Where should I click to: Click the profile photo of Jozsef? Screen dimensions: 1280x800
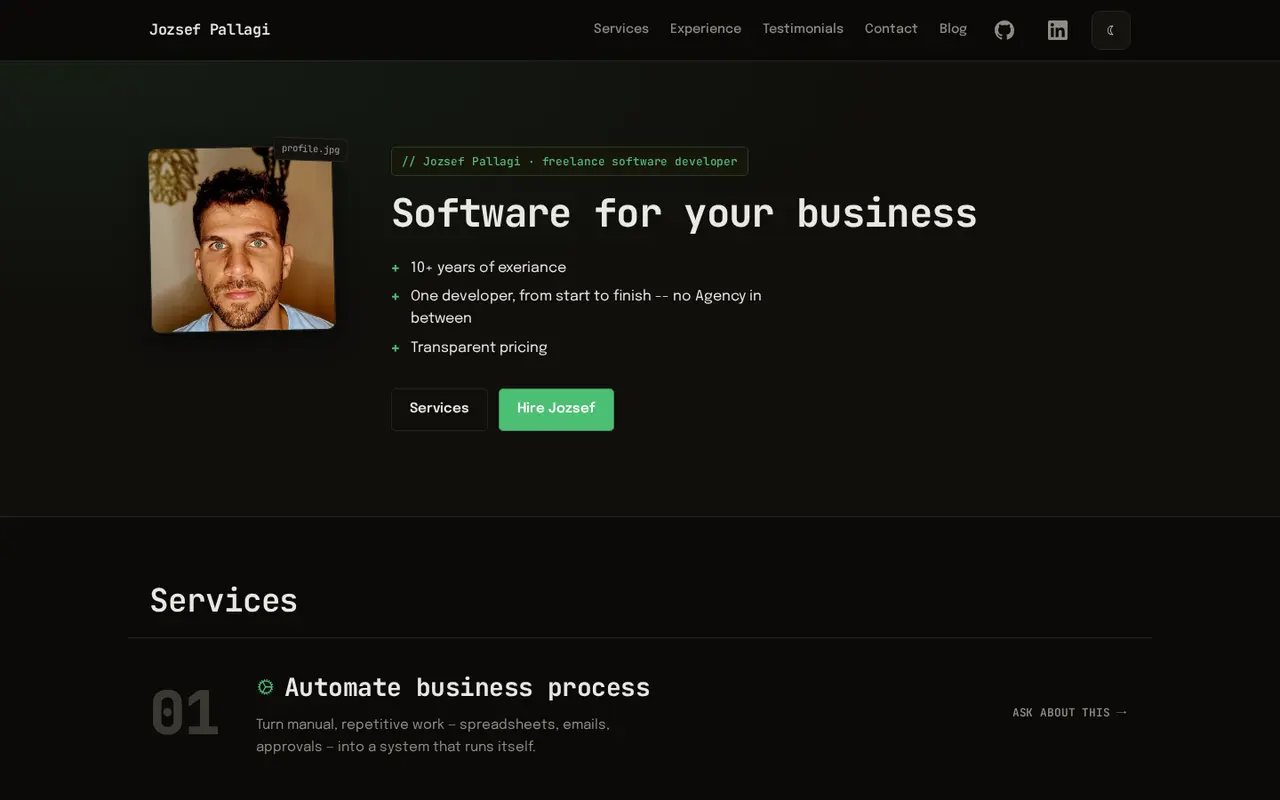(x=242, y=240)
